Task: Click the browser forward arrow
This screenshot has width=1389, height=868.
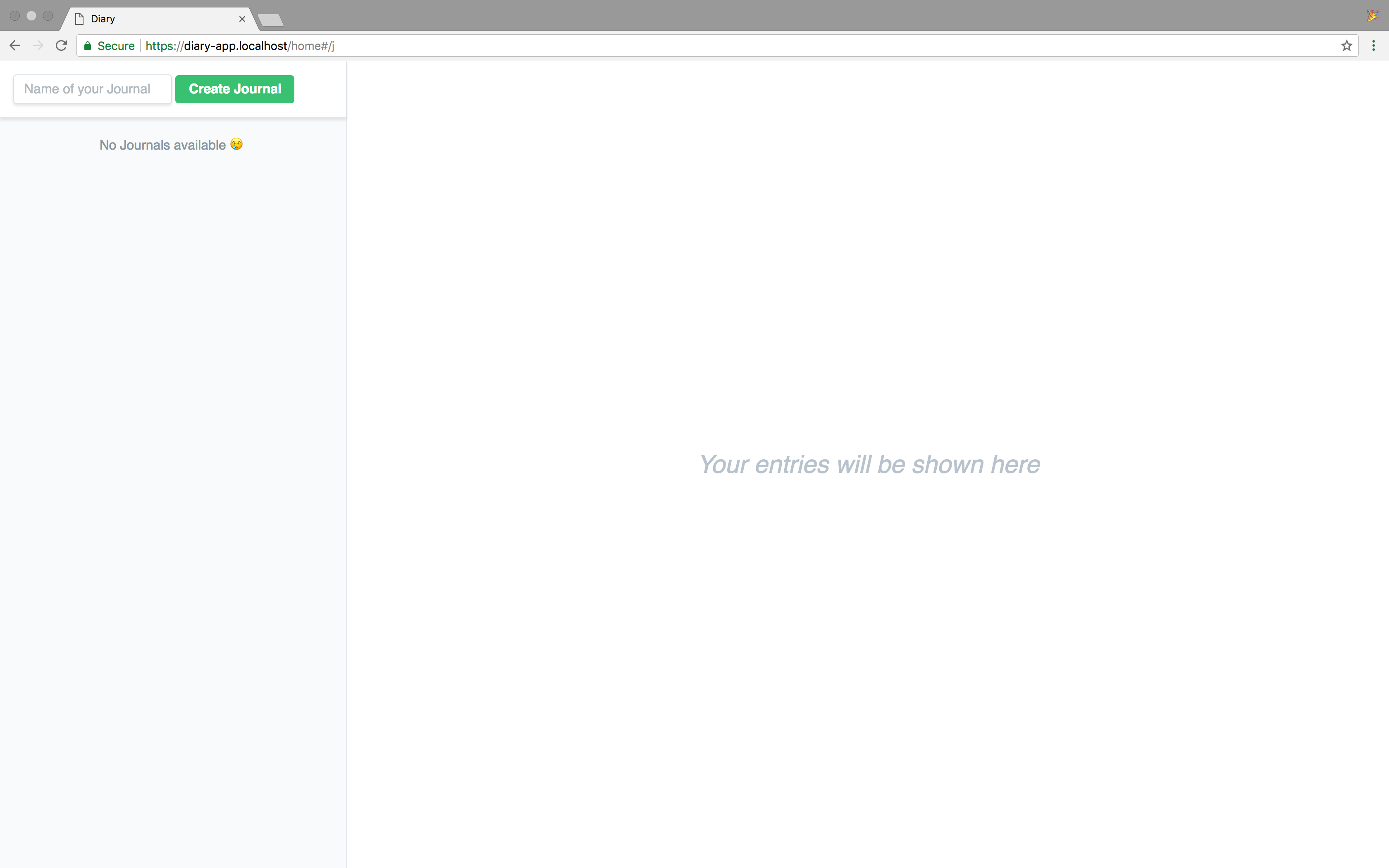Action: click(x=38, y=46)
